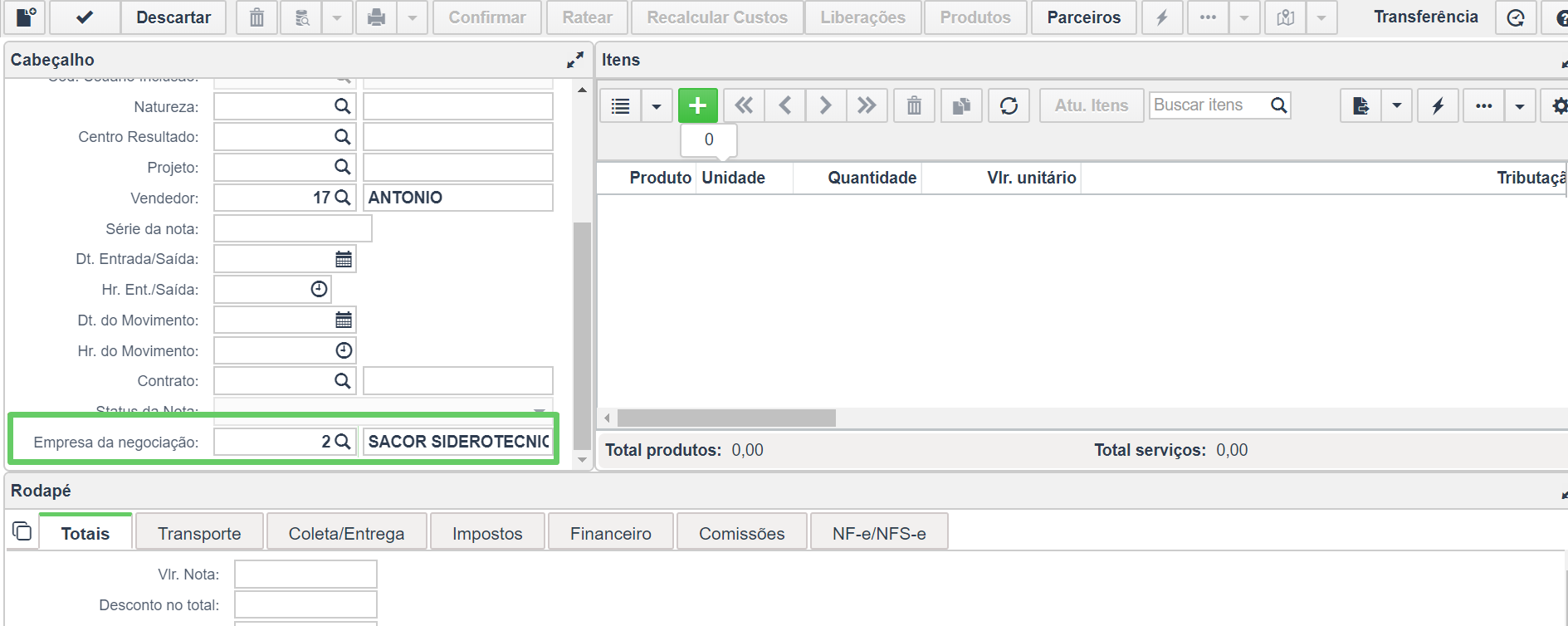1568x626 pixels.
Task: Go to last item with double right arrow
Action: tap(867, 105)
